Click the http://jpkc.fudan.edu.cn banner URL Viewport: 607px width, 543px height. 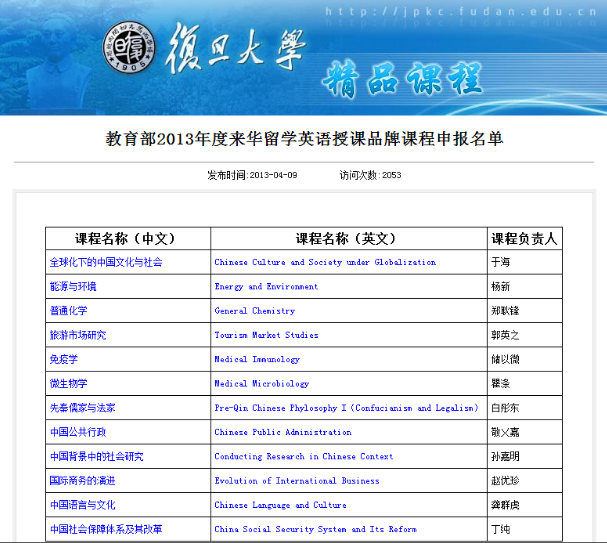pyautogui.click(x=461, y=12)
